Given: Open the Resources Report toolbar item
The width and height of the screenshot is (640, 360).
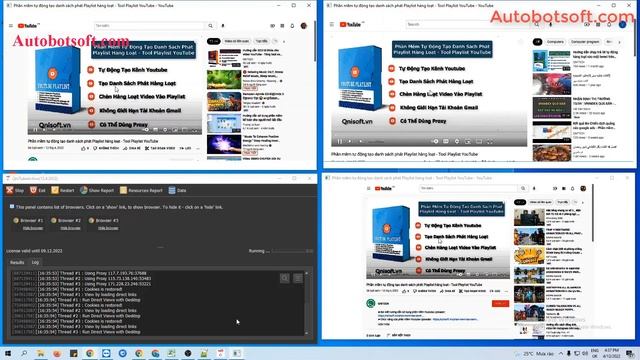Looking at the screenshot, I should [141, 190].
